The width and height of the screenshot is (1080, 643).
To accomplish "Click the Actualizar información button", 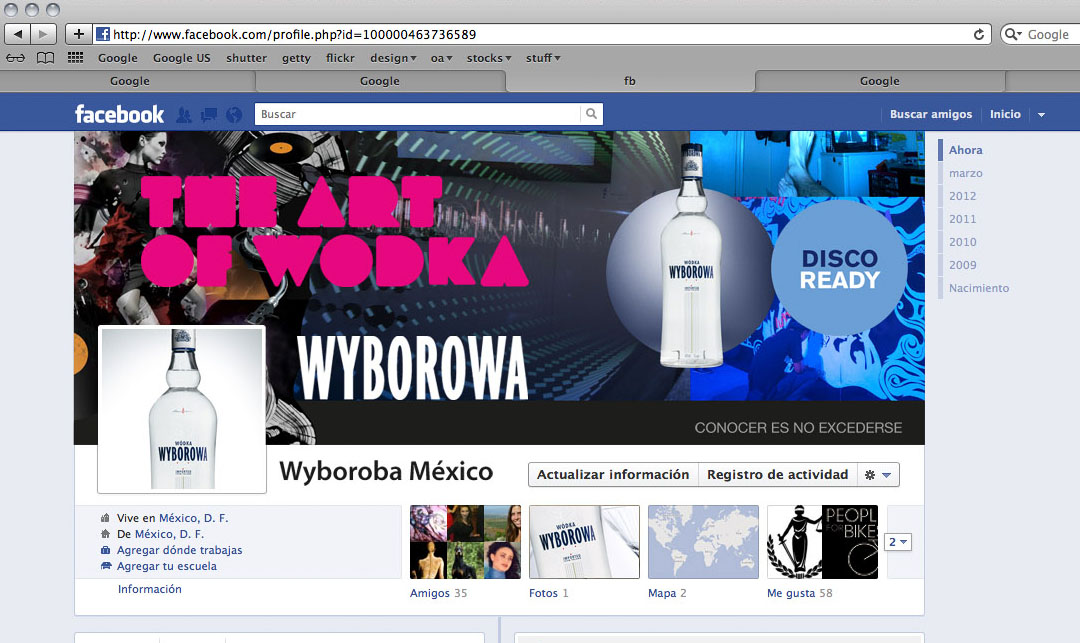I will (613, 474).
